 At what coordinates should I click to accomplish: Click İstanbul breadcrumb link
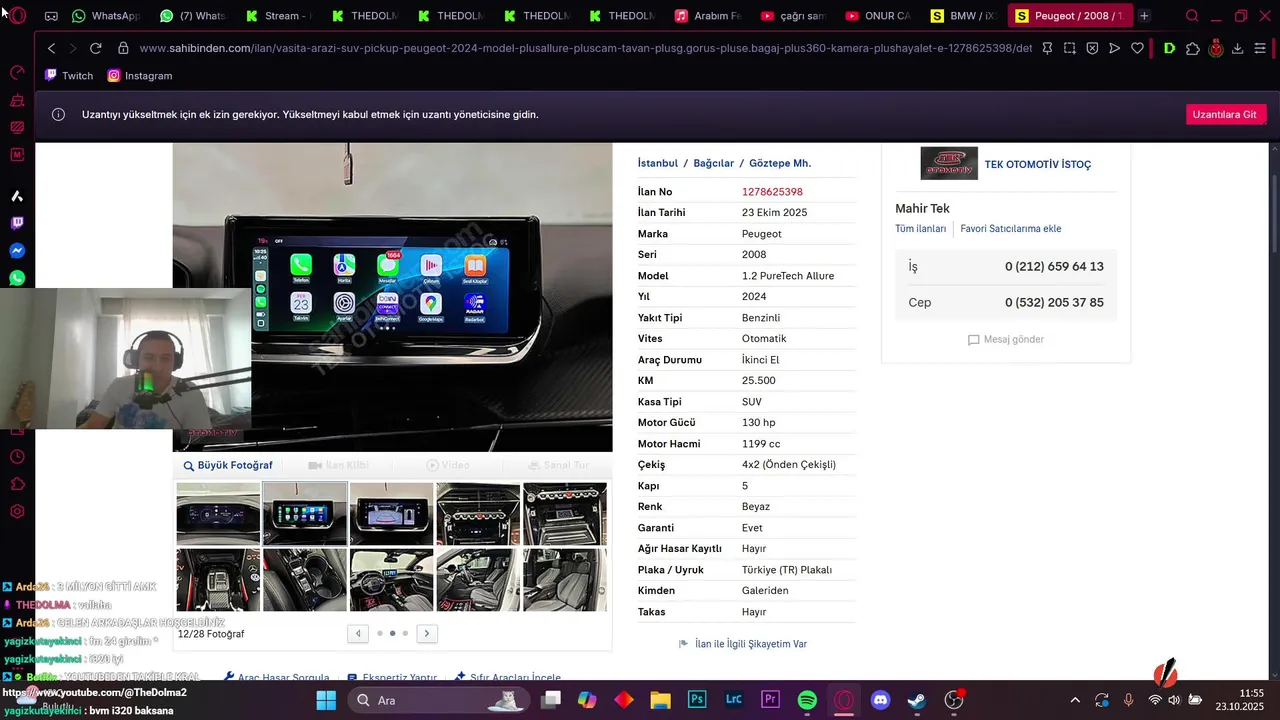(x=658, y=163)
